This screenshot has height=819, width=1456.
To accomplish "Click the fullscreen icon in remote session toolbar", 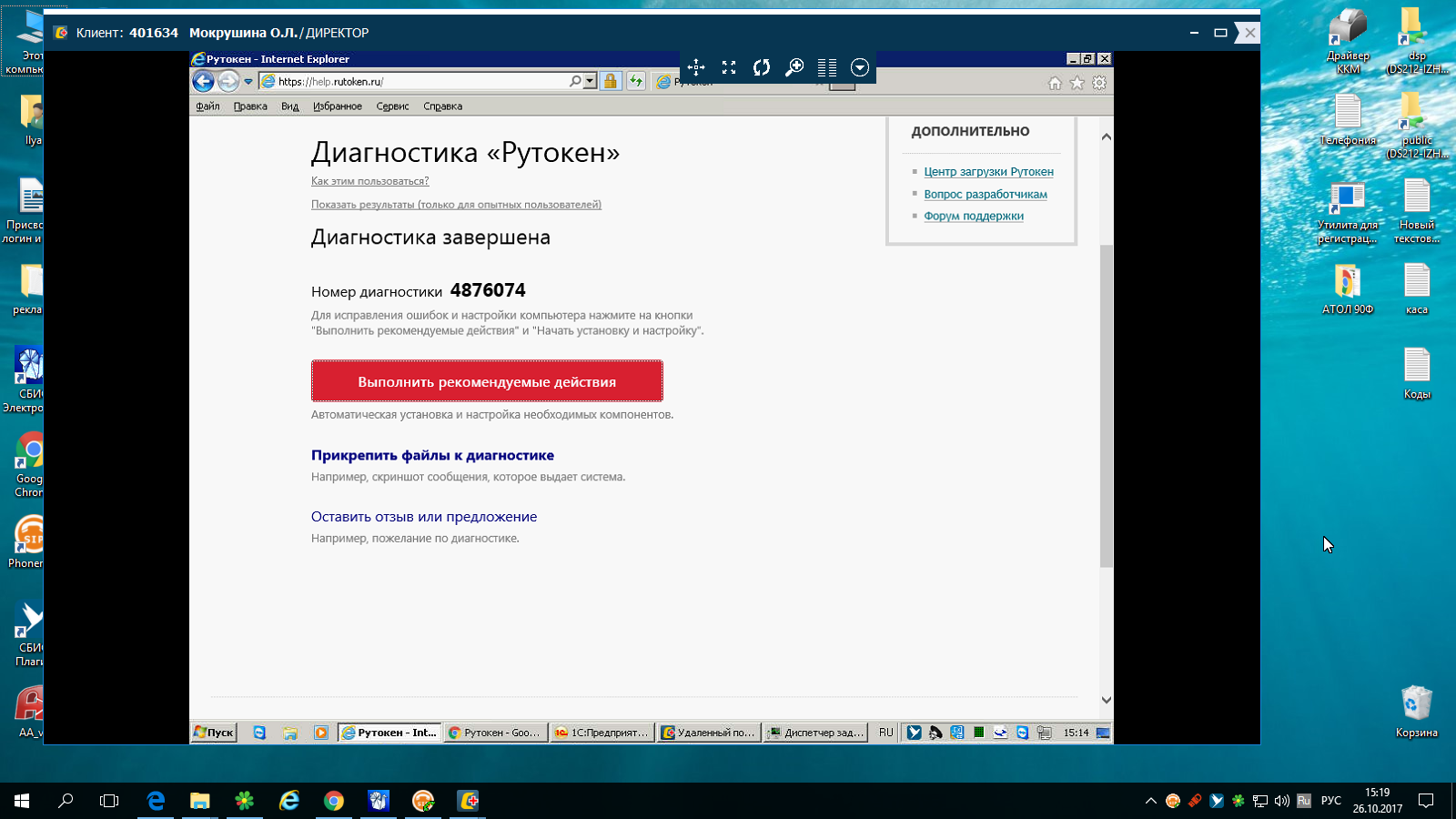I will pos(729,67).
